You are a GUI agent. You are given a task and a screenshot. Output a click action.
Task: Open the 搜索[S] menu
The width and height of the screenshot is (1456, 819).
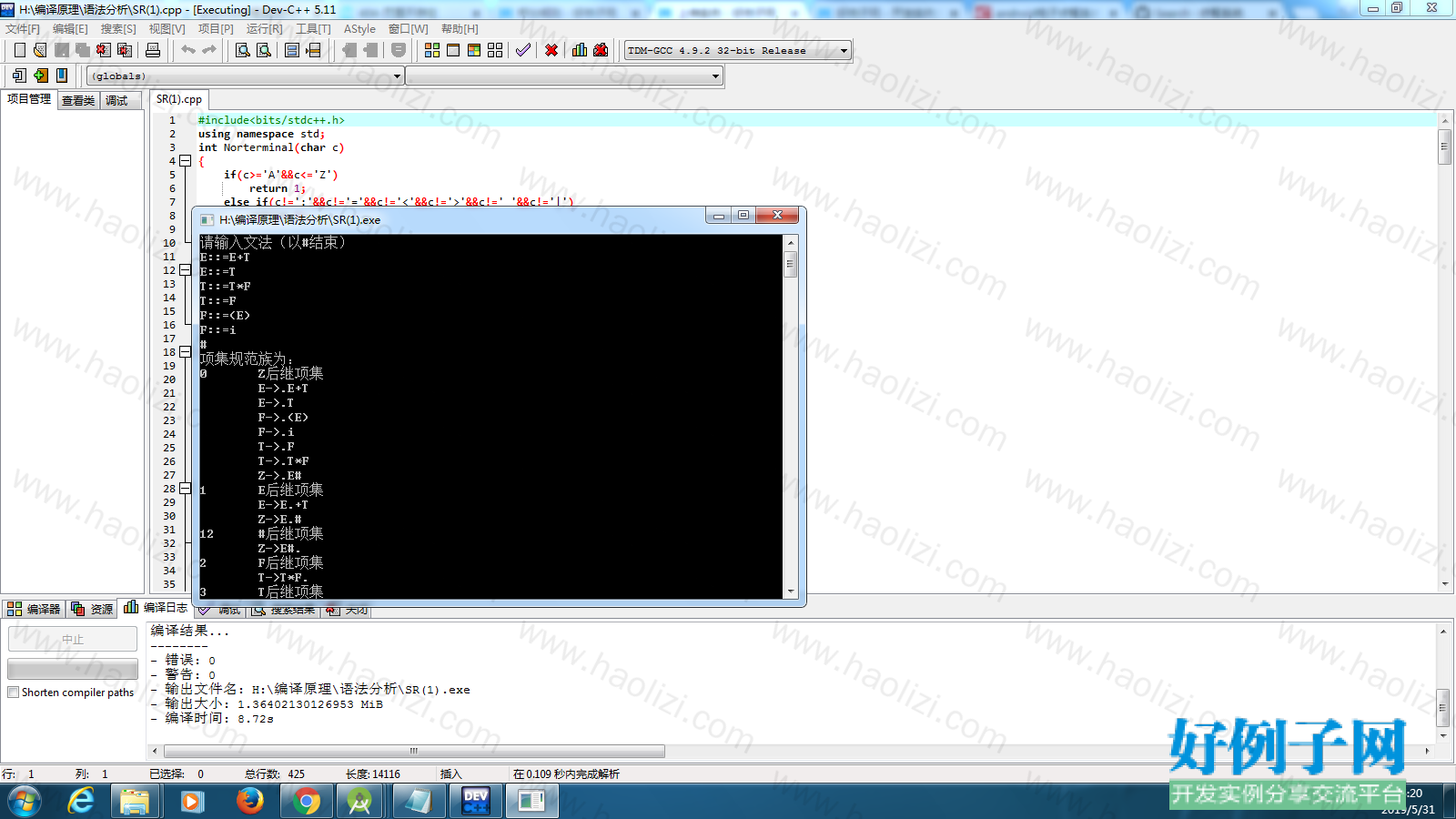tap(118, 29)
